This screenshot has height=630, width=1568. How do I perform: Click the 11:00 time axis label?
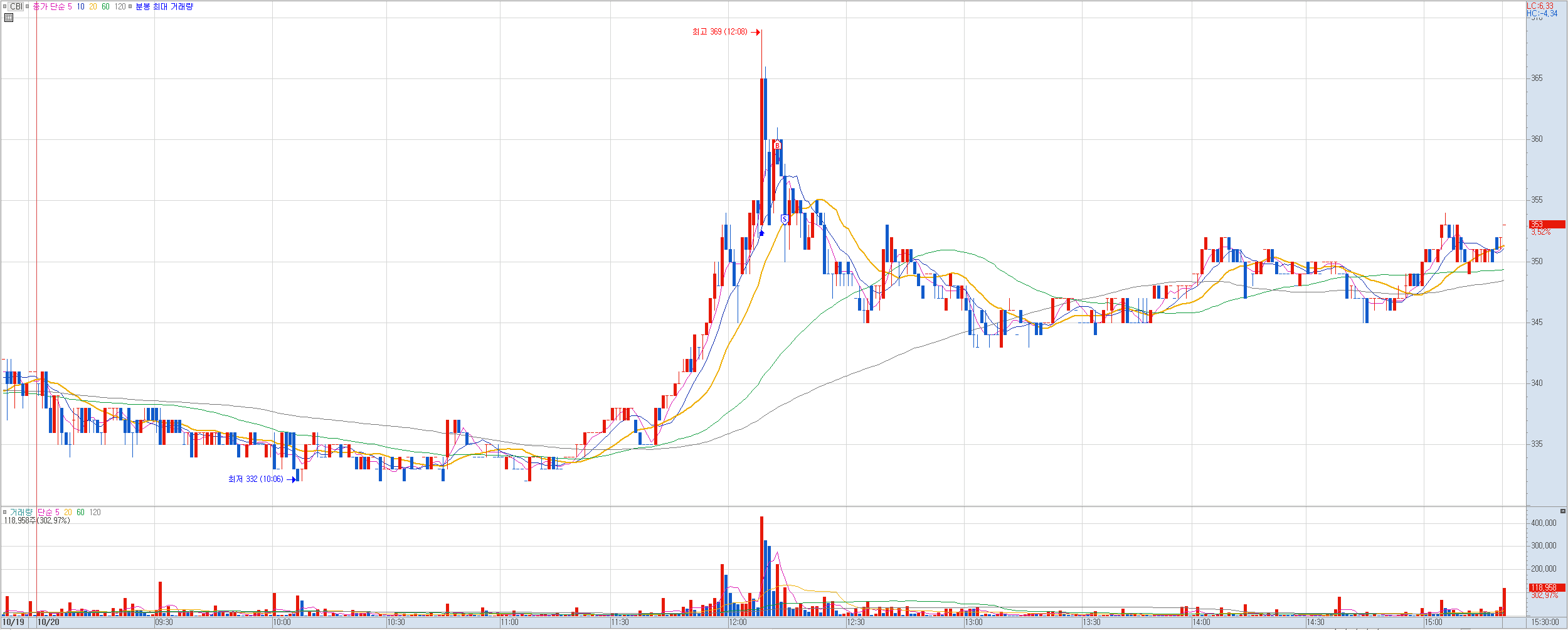point(509,622)
